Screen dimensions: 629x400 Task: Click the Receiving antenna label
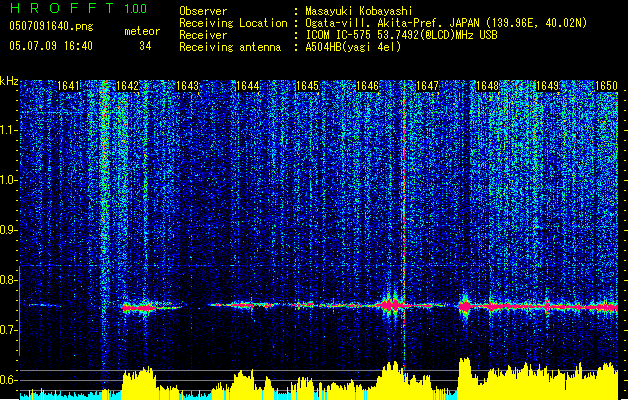pyautogui.click(x=230, y=47)
